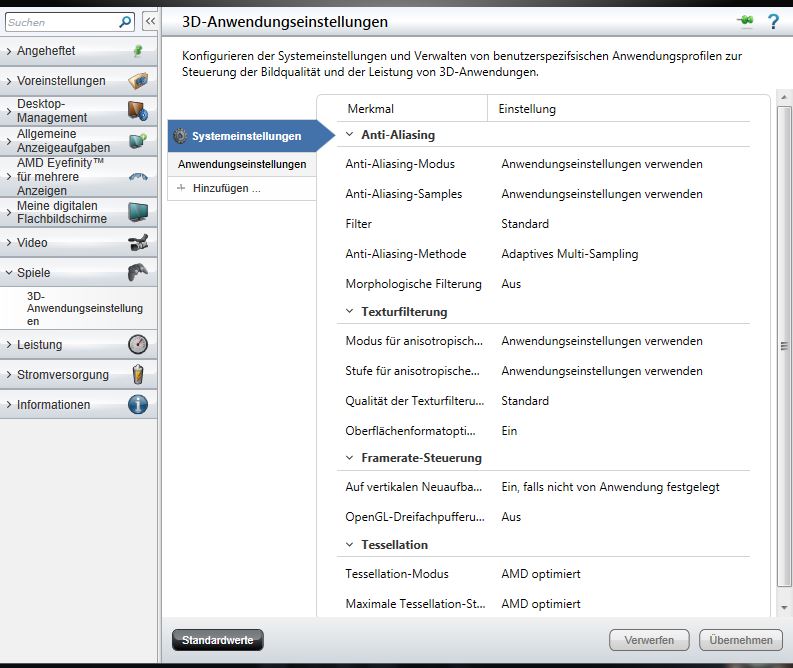Viewport: 793px width, 668px height.
Task: Toggle OpenGL-Dreifachpufferung value Aus
Action: (x=511, y=517)
